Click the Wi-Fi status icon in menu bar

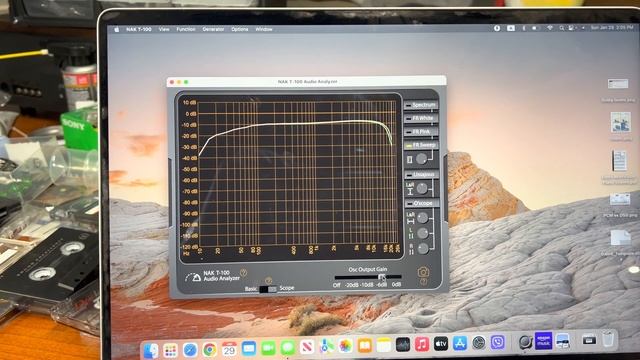(x=550, y=28)
